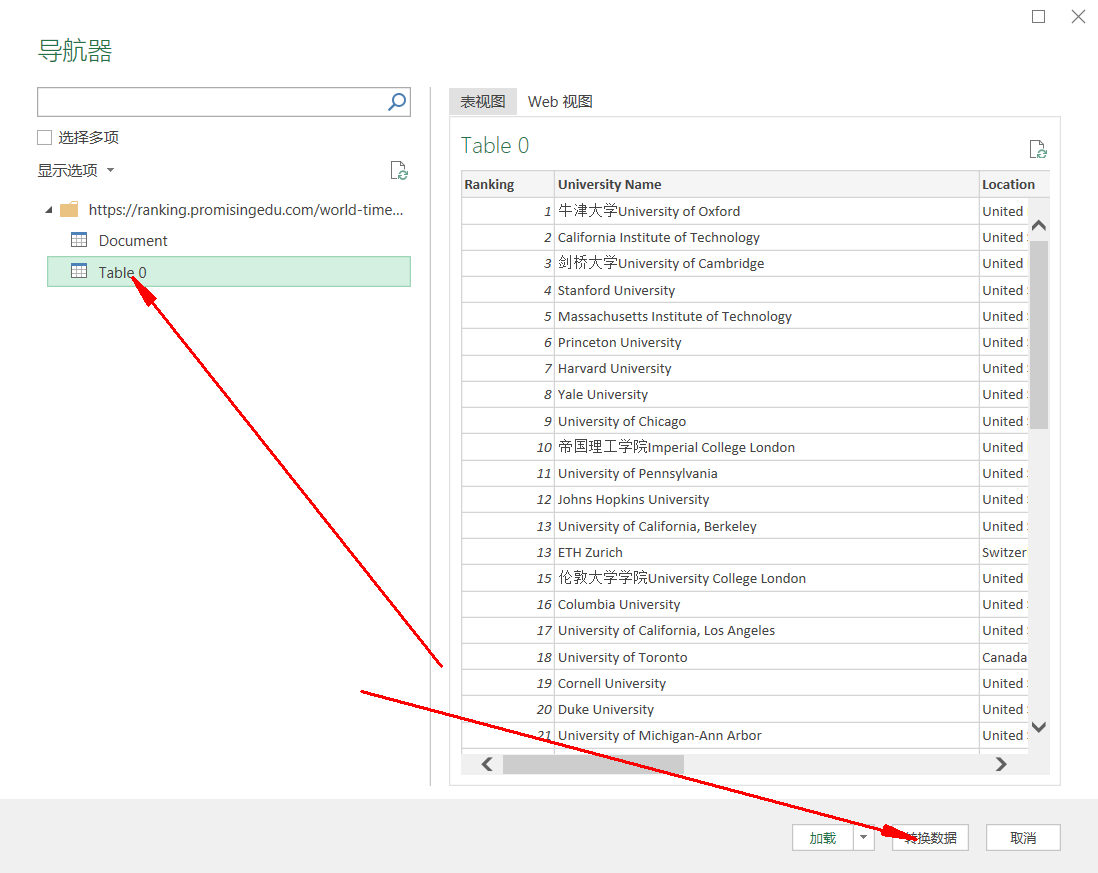Click the University of Toronto cell
1098x873 pixels.
(767, 657)
